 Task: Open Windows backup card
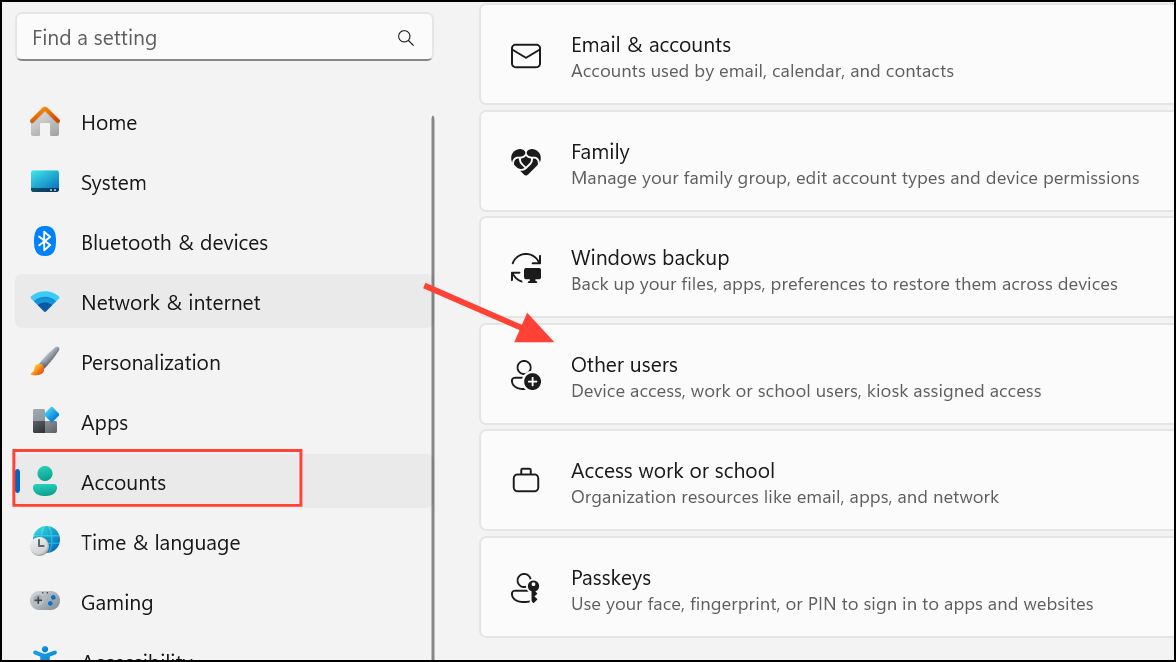(827, 268)
